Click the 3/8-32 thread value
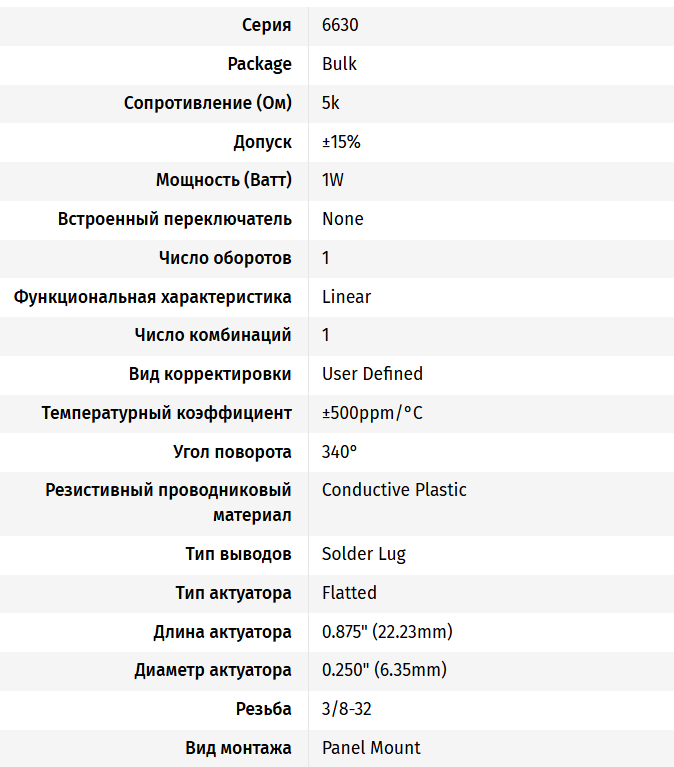 click(x=347, y=709)
